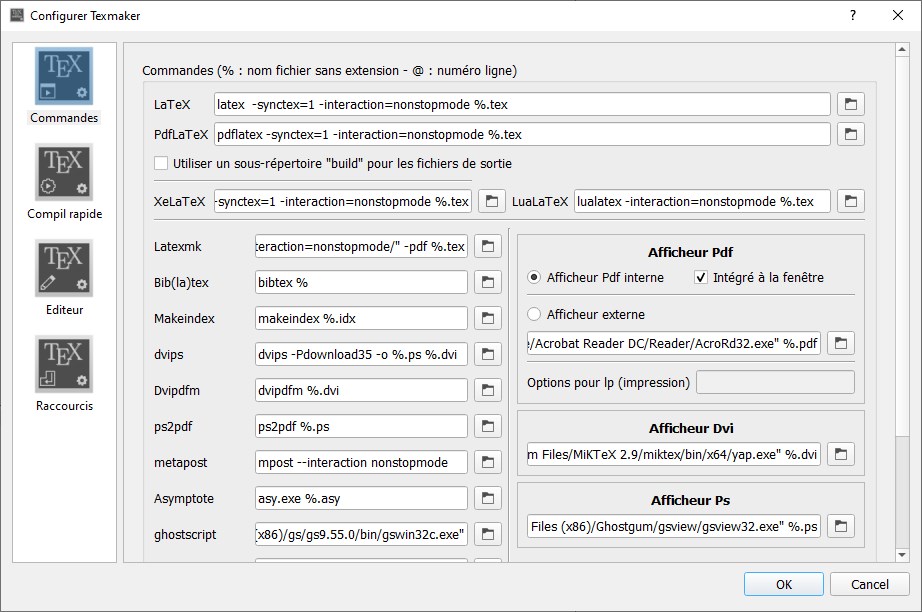The height and width of the screenshot is (612, 922).
Task: Browse for the dvips executable
Action: 487,354
